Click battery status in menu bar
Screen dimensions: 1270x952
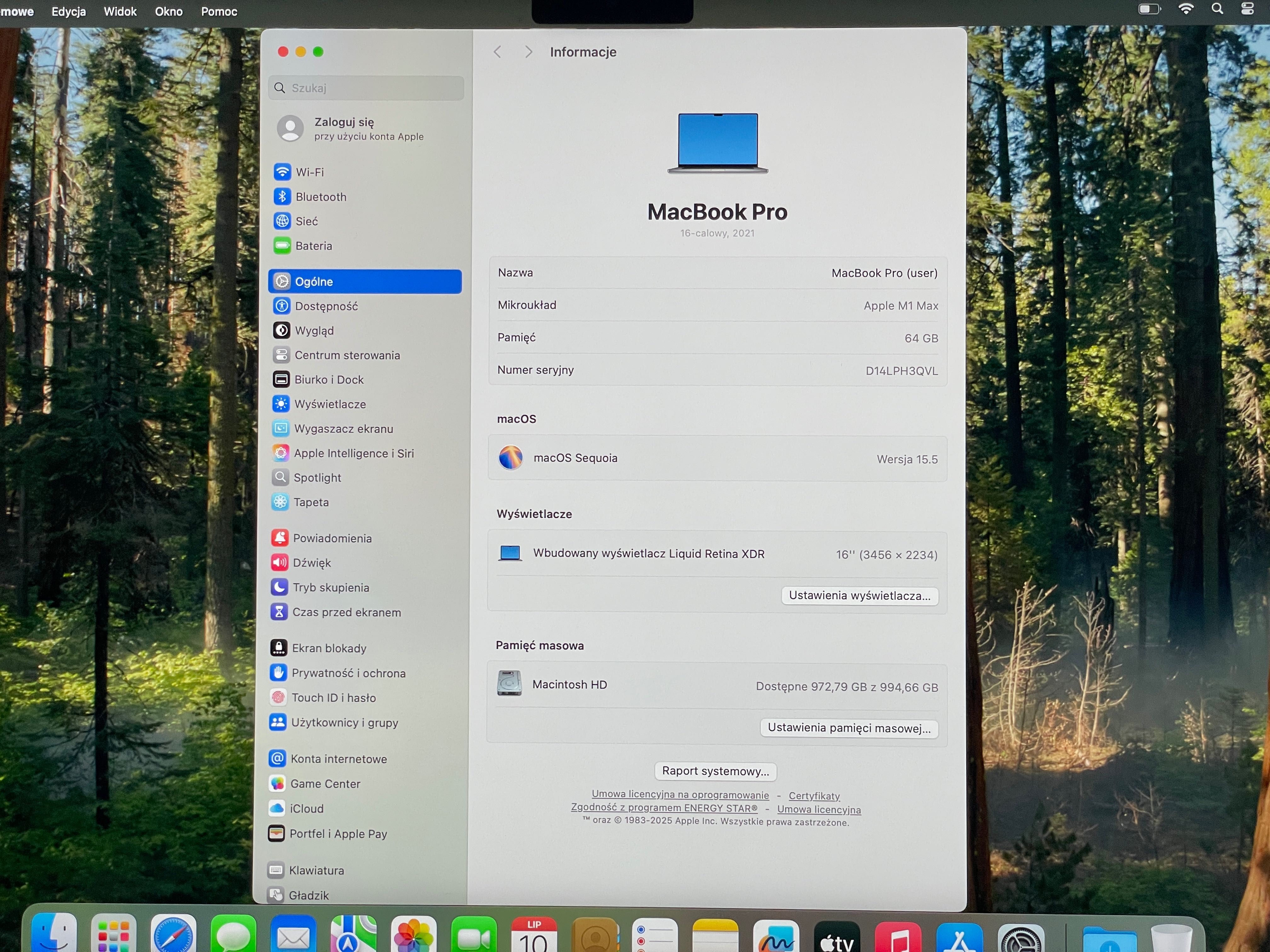click(1150, 9)
